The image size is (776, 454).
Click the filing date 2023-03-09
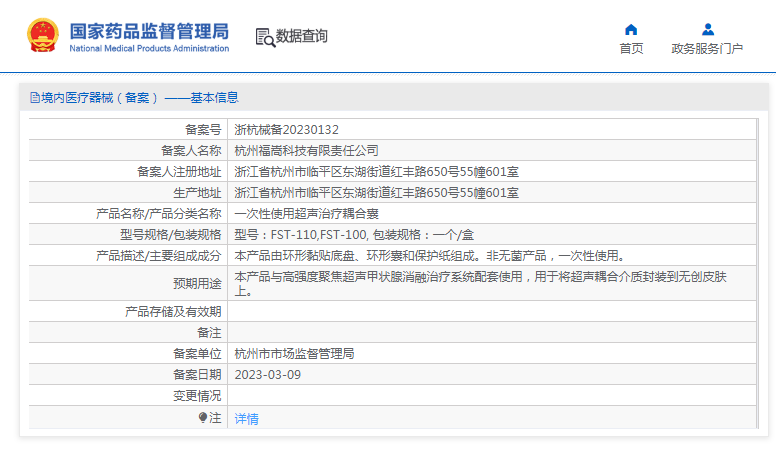[x=267, y=375]
